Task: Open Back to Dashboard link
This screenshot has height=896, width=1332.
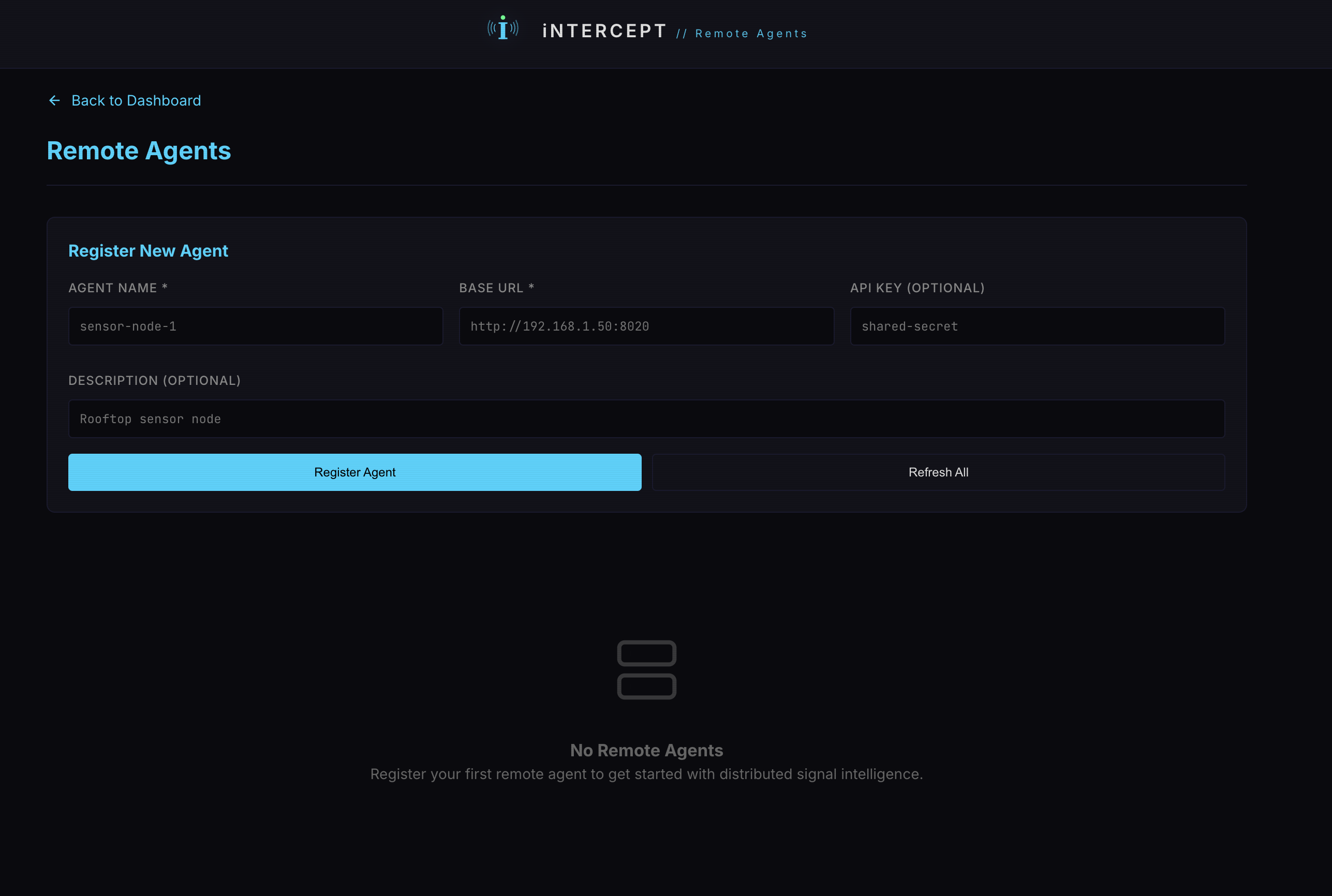Action: [136, 100]
